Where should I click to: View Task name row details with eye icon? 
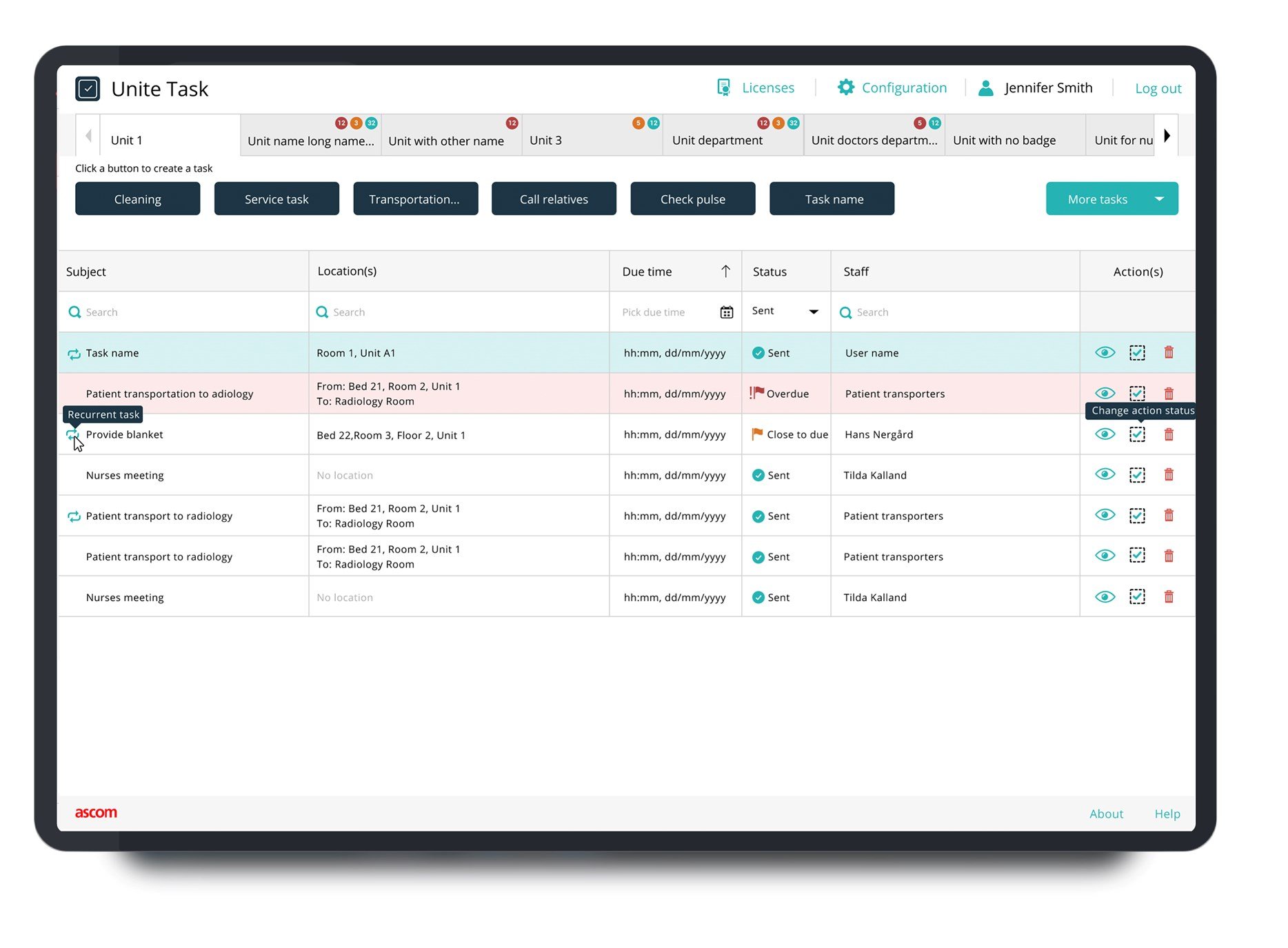pyautogui.click(x=1105, y=353)
